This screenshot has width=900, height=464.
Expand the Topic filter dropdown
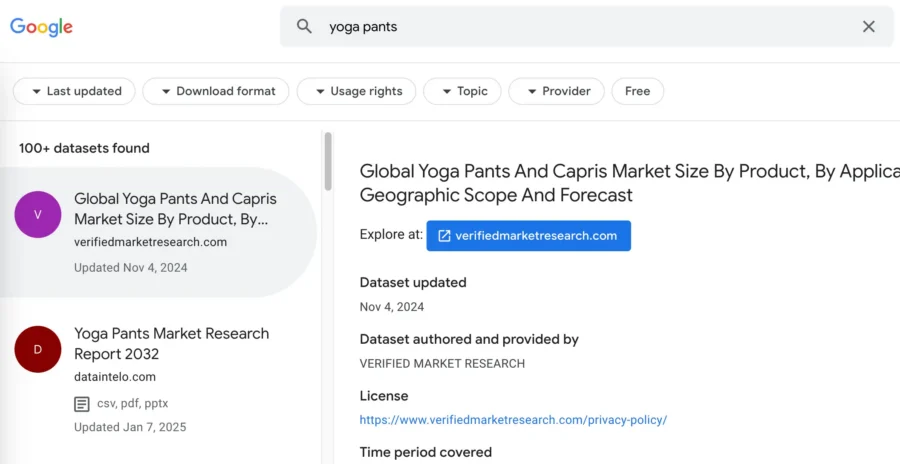(x=461, y=91)
